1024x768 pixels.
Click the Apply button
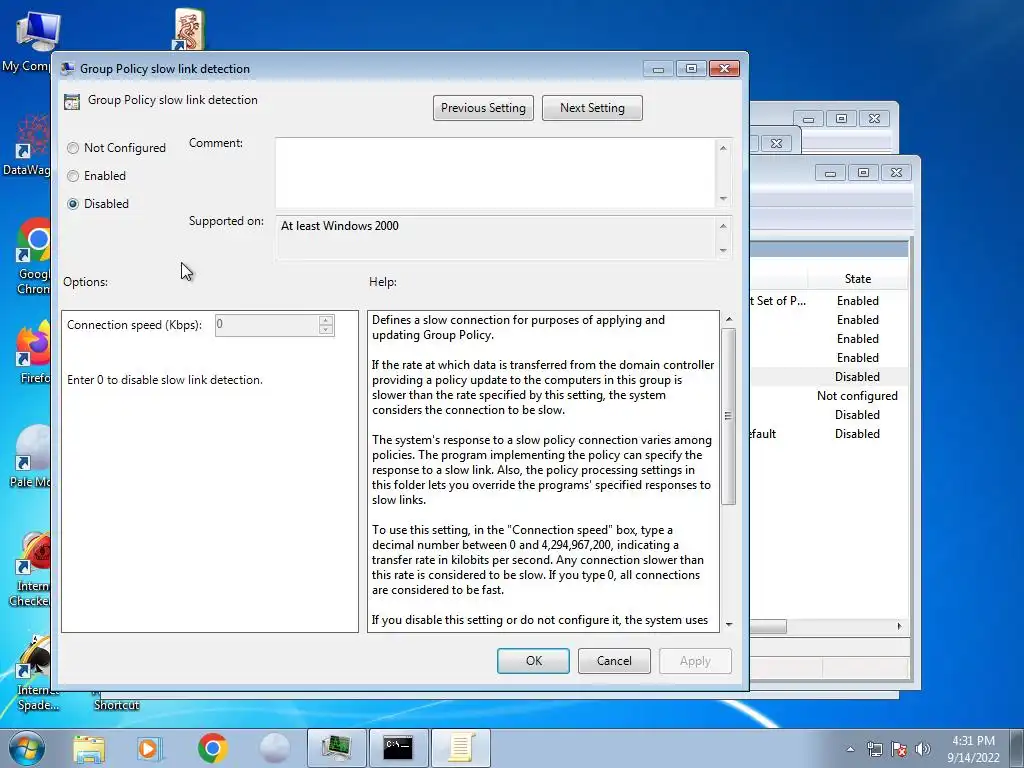click(x=695, y=661)
